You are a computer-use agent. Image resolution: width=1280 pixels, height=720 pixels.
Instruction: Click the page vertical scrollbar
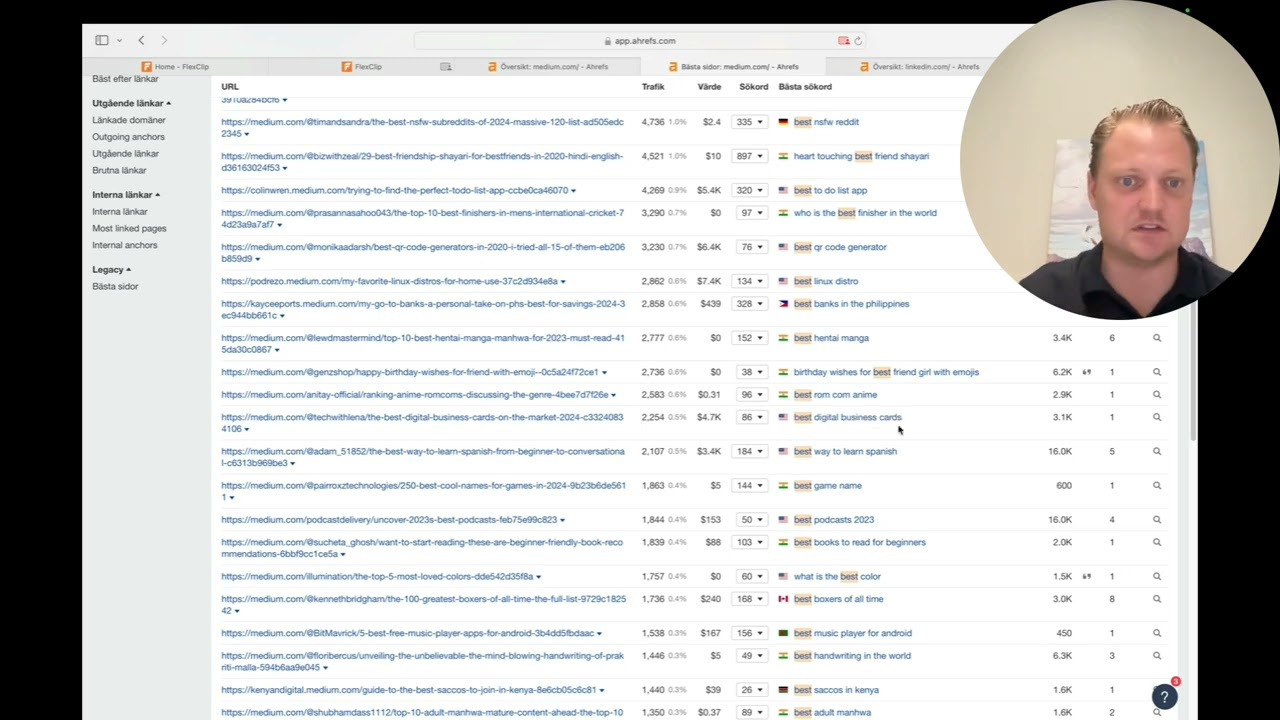1192,370
